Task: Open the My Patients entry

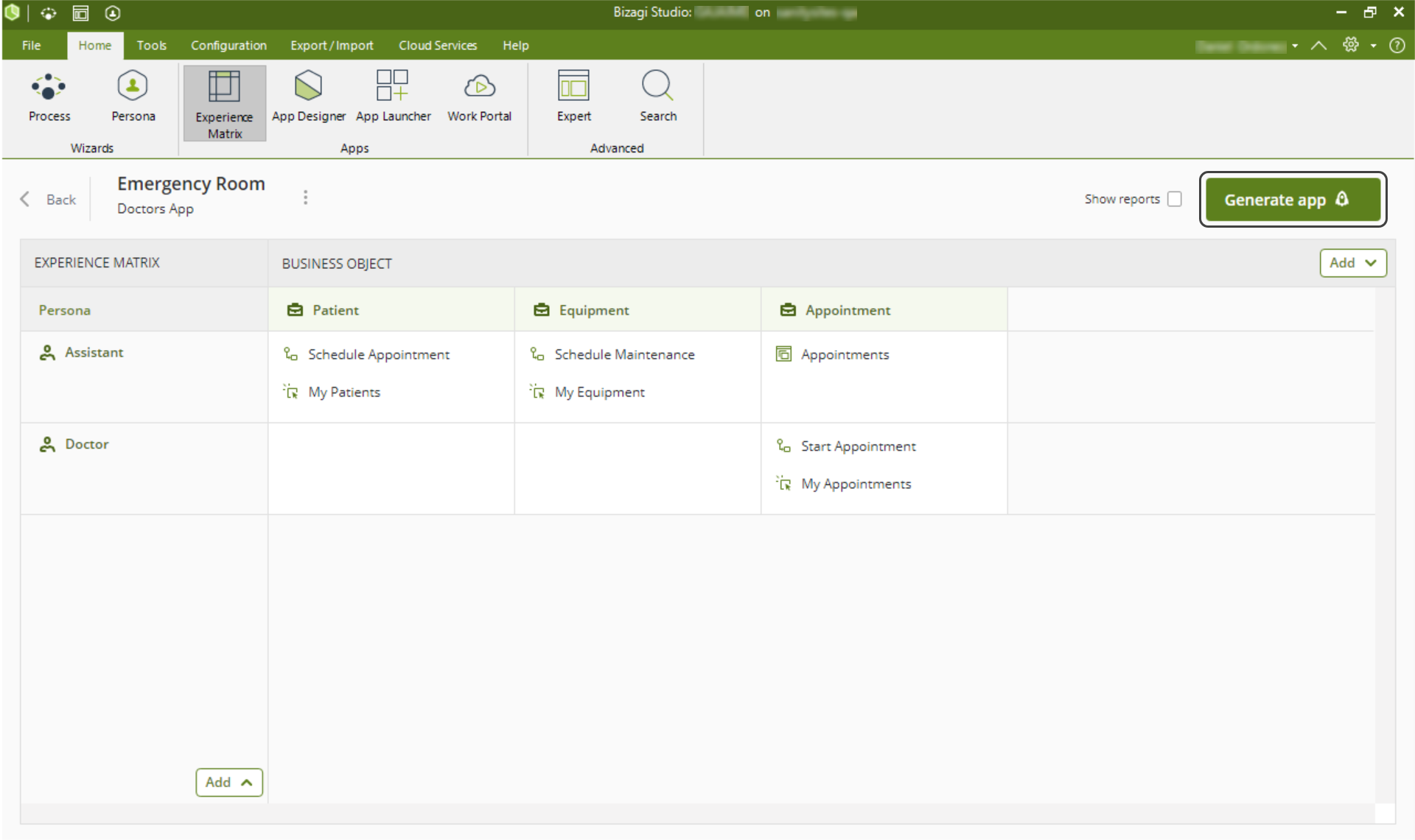Action: point(344,392)
